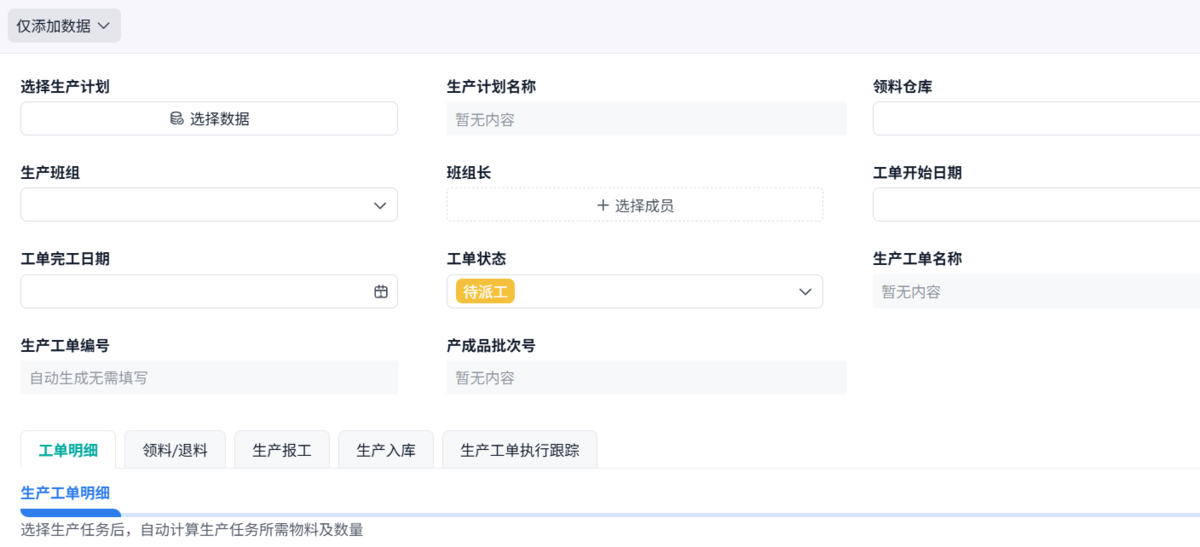Select the 工单明细 tab

coord(68,450)
